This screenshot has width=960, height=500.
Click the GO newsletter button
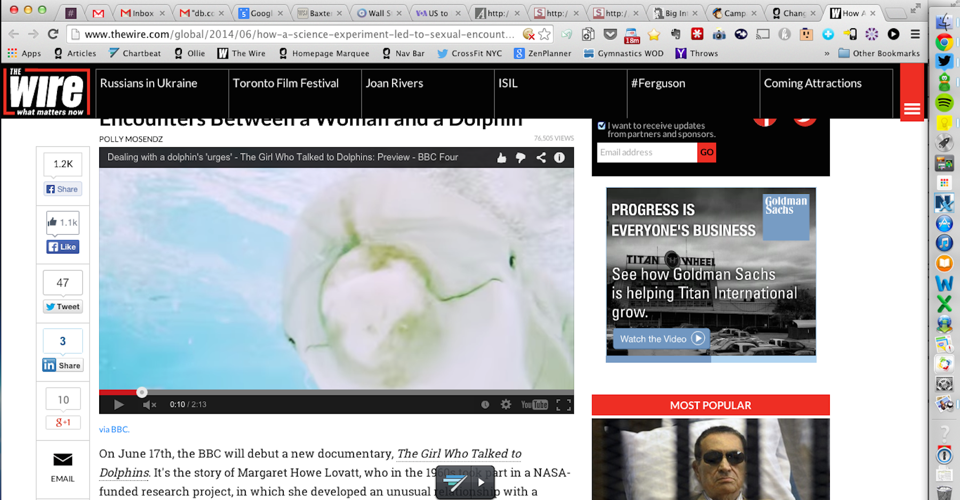[707, 152]
